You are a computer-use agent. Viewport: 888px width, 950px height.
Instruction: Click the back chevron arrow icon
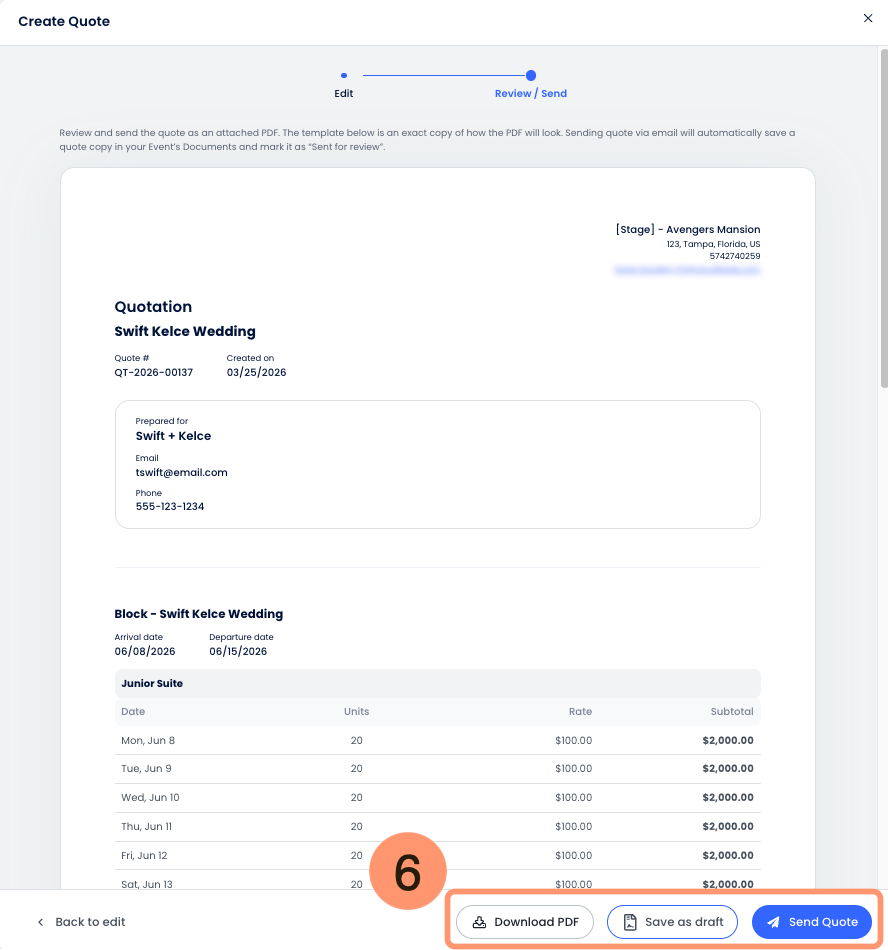click(40, 922)
